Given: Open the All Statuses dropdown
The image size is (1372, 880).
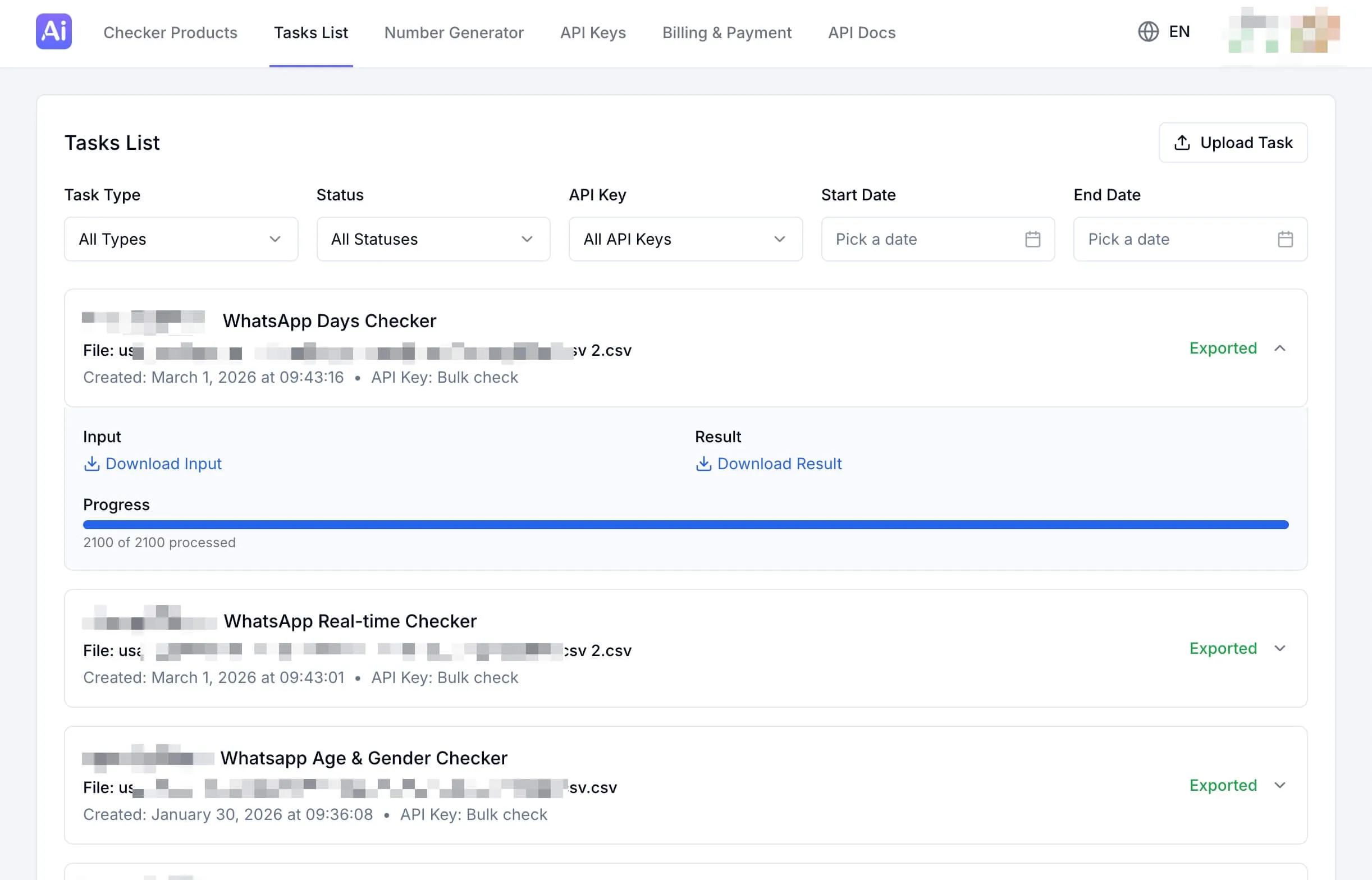Looking at the screenshot, I should coord(433,240).
